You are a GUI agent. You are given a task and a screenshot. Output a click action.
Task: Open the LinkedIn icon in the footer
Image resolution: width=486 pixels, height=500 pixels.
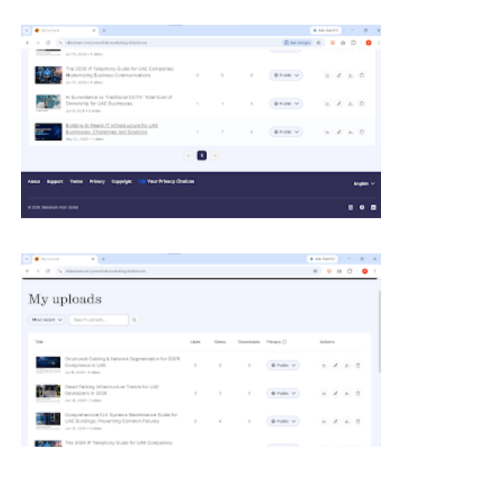[373, 207]
